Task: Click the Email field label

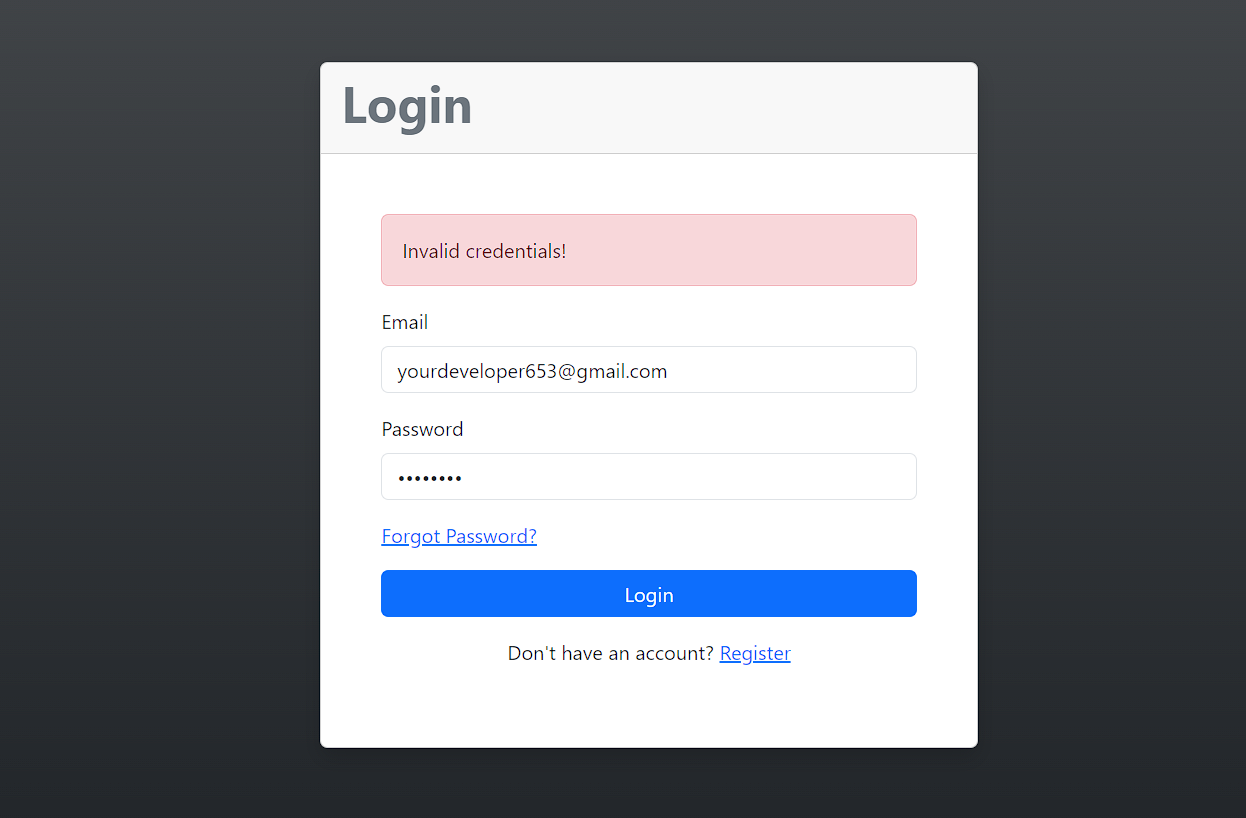Action: coord(404,322)
